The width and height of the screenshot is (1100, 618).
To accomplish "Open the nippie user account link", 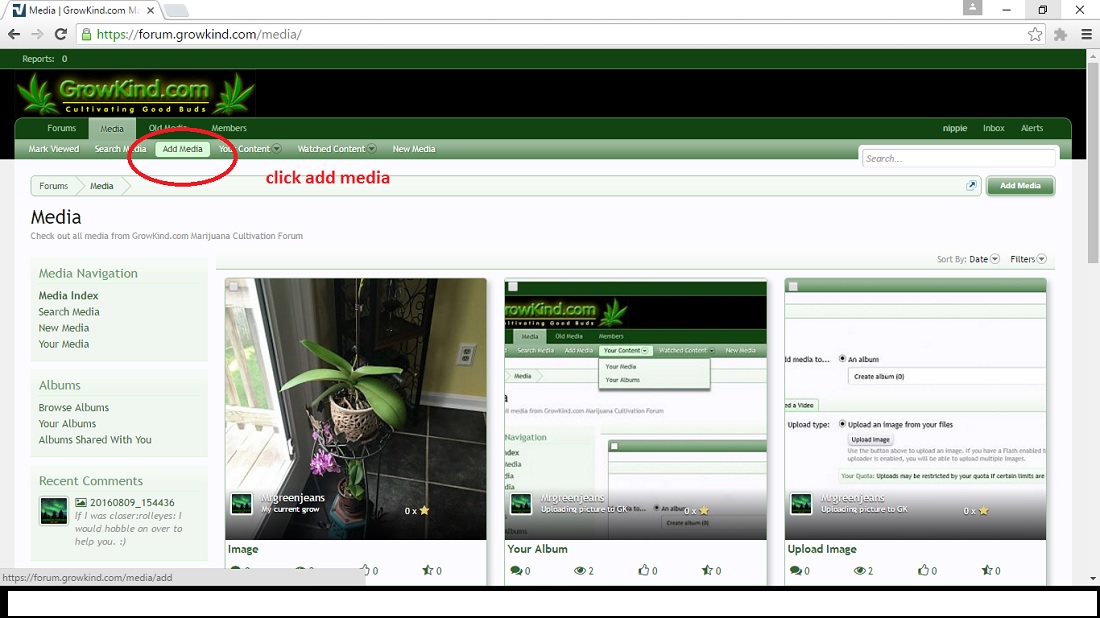I will click(955, 128).
